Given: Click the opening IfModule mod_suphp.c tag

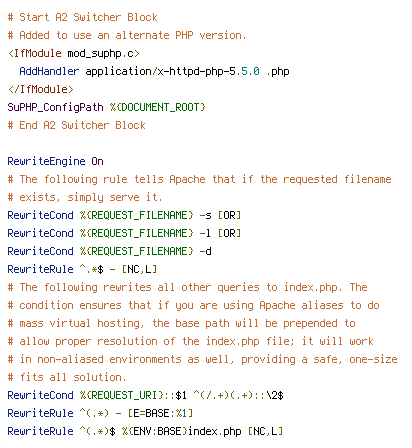Looking at the screenshot, I should pyautogui.click(x=73, y=53).
